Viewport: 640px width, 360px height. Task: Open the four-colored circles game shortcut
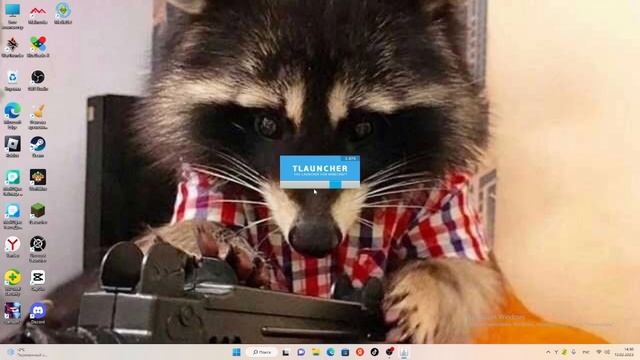(38, 47)
